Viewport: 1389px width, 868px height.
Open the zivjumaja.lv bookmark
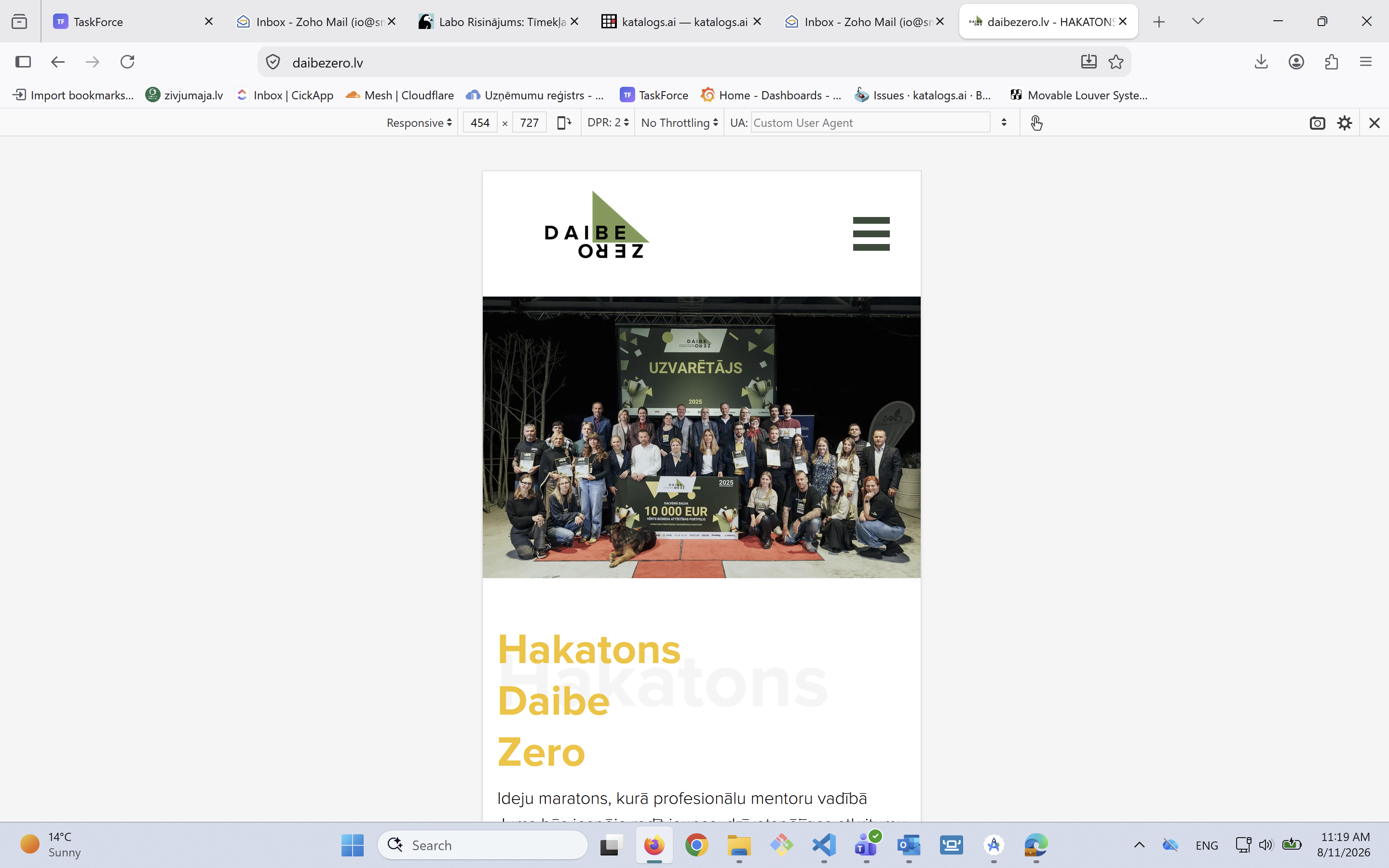(x=184, y=95)
